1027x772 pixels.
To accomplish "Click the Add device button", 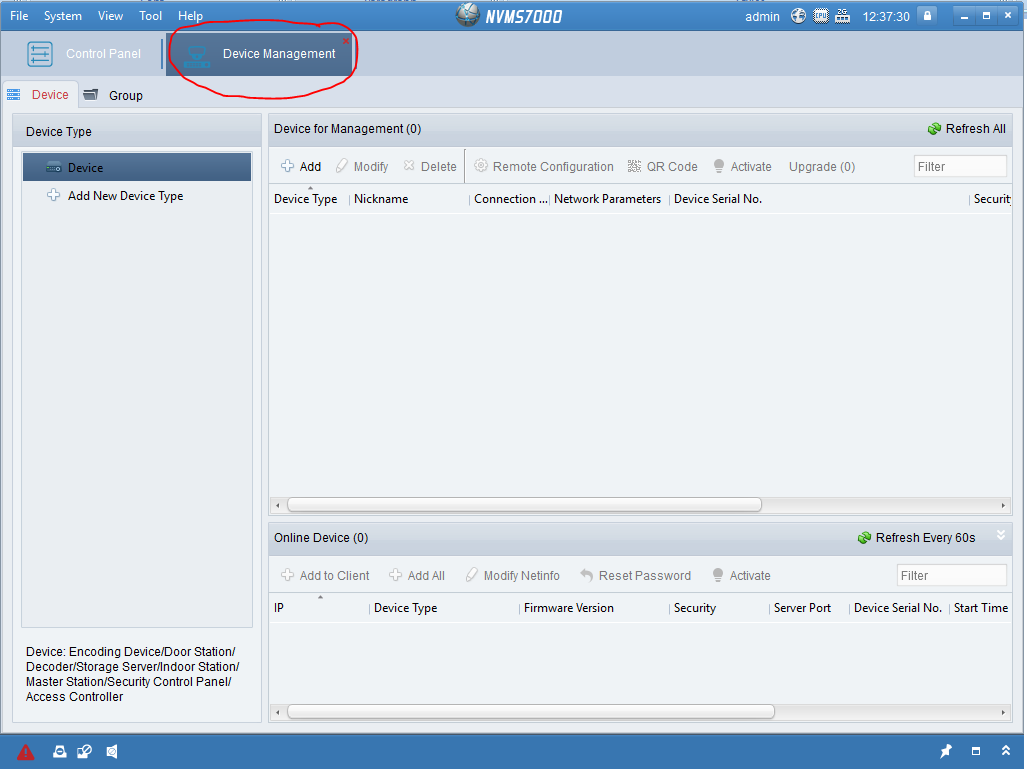I will click(x=301, y=166).
